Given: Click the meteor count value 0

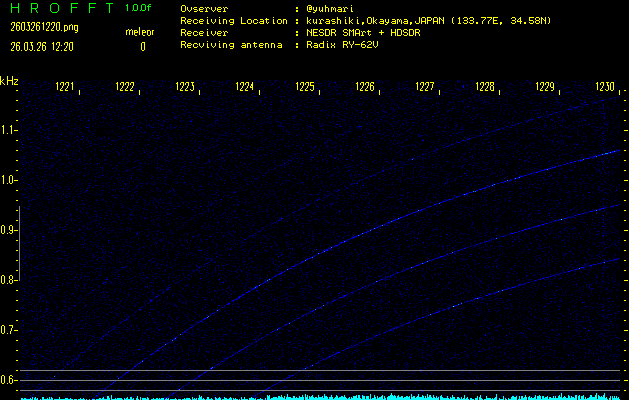Looking at the screenshot, I should 142,46.
